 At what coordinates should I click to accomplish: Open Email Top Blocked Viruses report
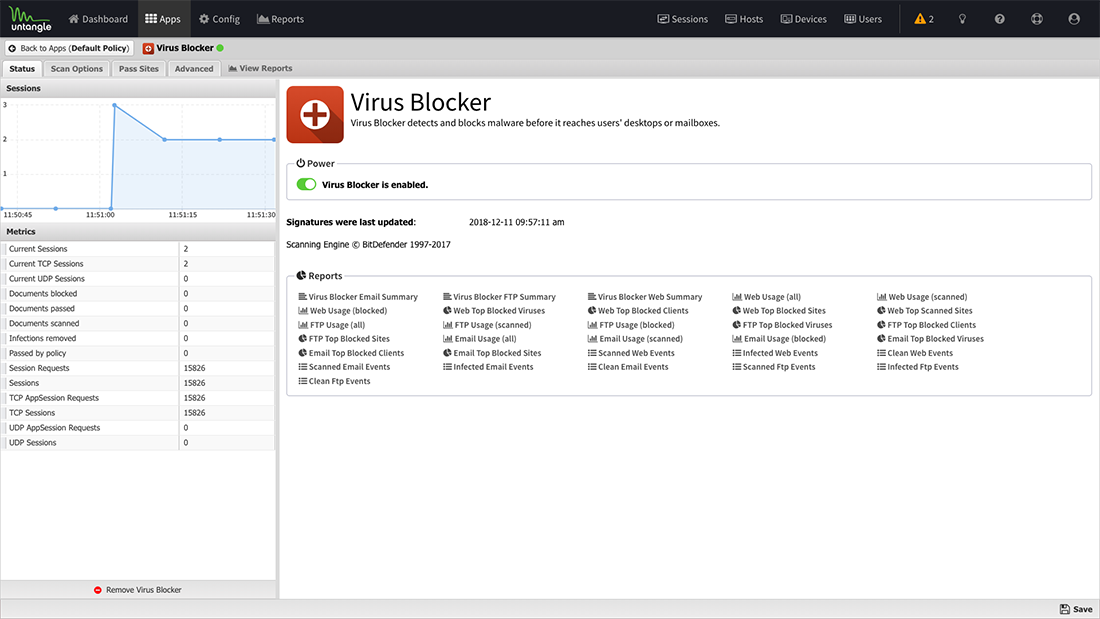[x=930, y=339]
